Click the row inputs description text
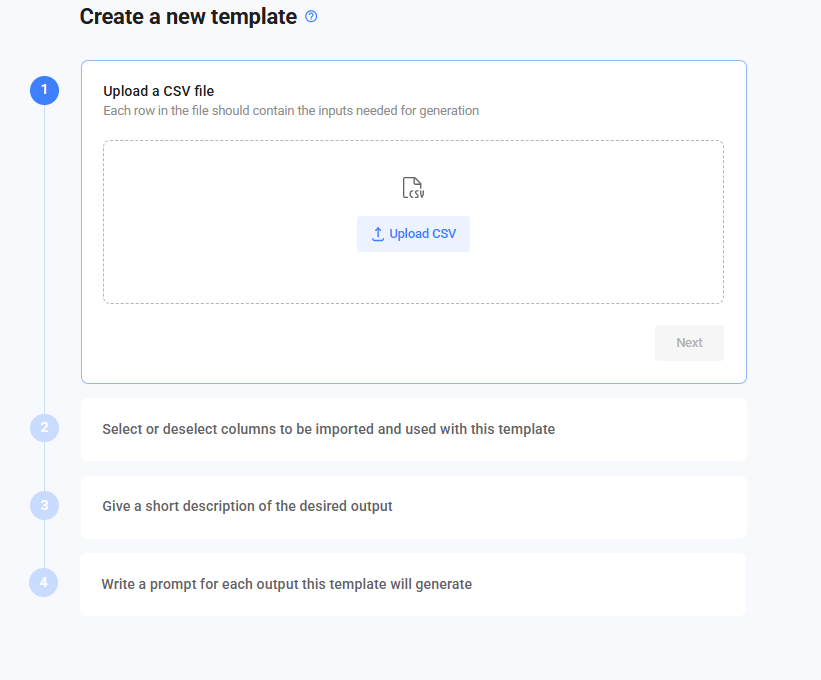 point(291,111)
